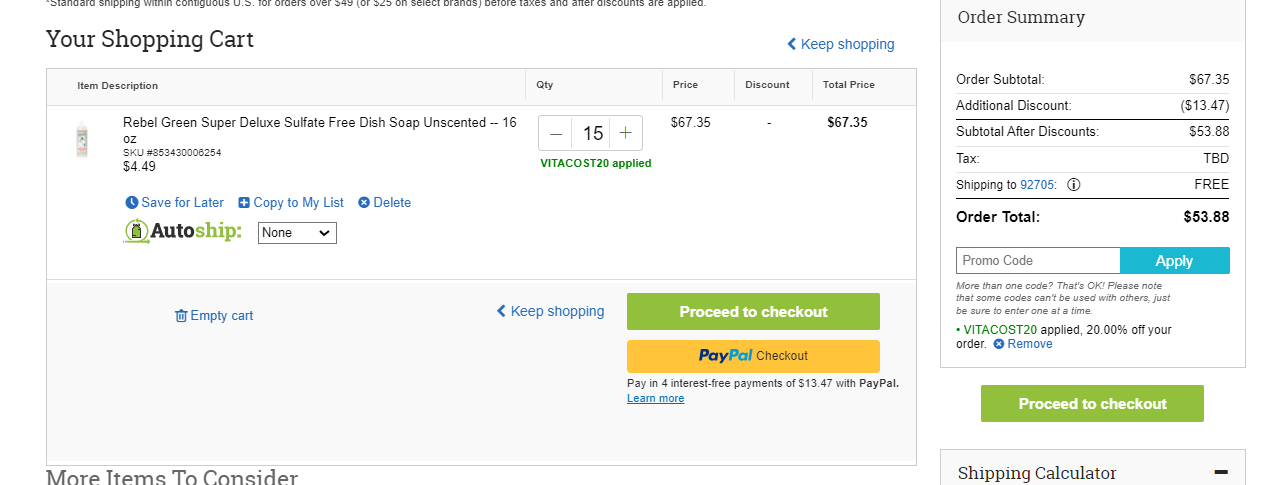Collapse the Shipping Calculator panel

1221,472
